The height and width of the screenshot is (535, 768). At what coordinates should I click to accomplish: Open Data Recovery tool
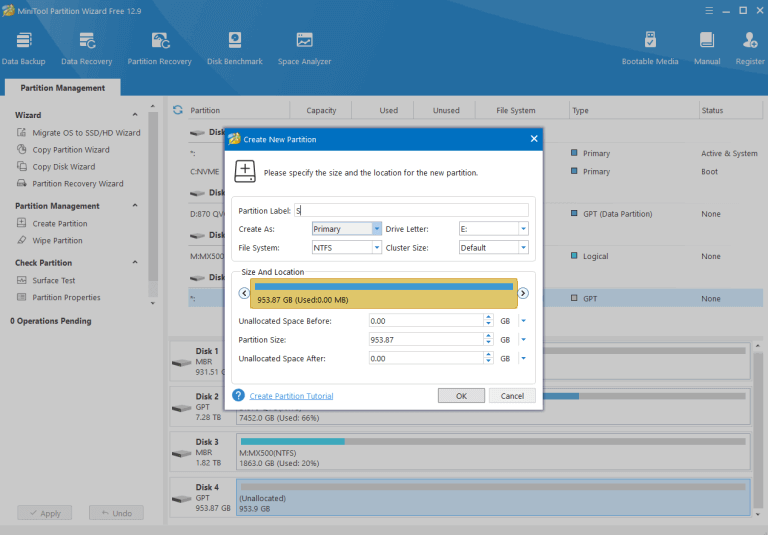[87, 49]
